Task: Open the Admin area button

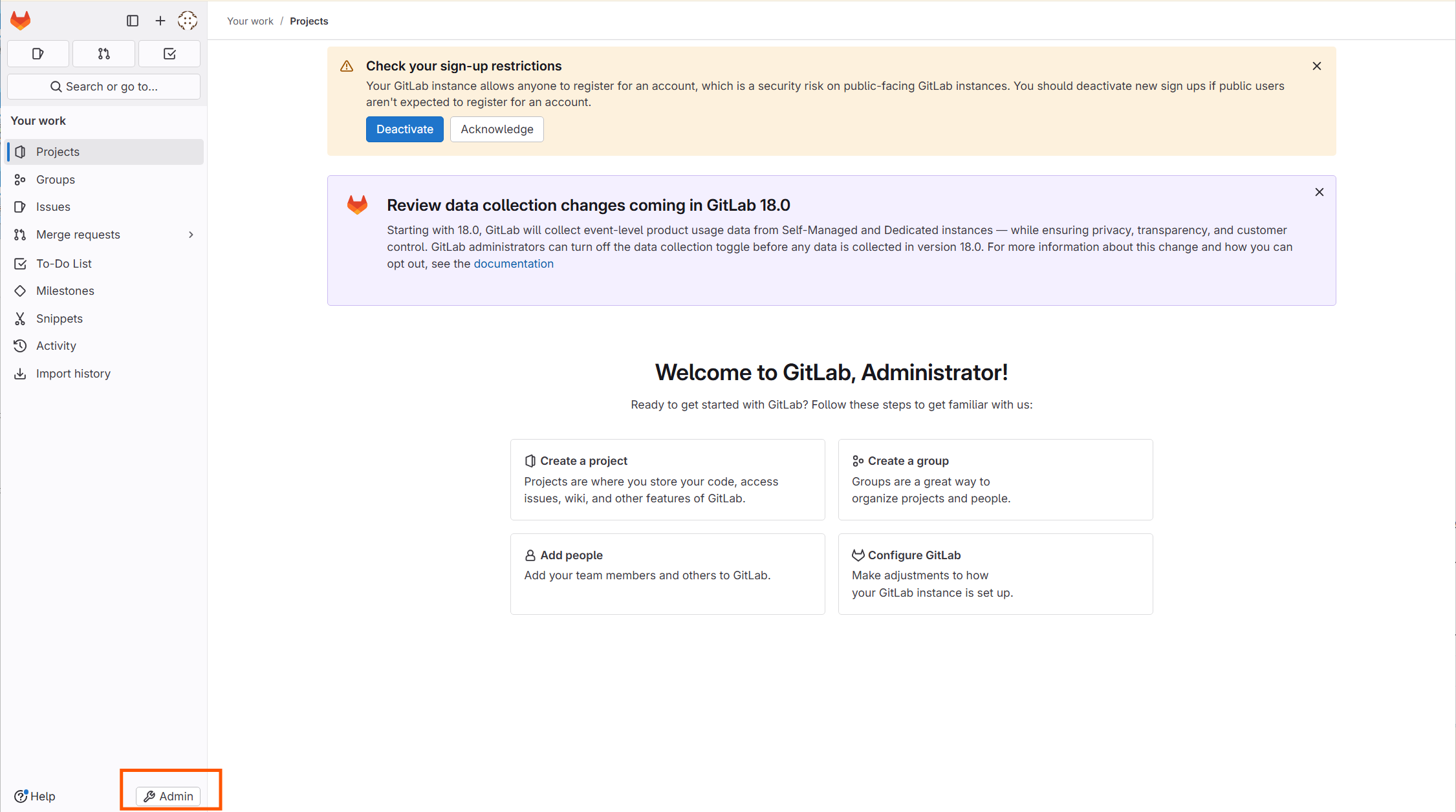Action: [169, 796]
